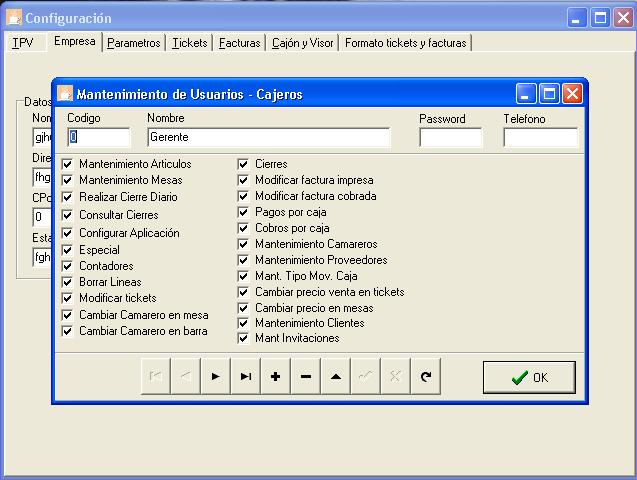Image resolution: width=637 pixels, height=480 pixels.
Task: Uncheck Cambiar precio venta en tickets
Action: [x=243, y=292]
